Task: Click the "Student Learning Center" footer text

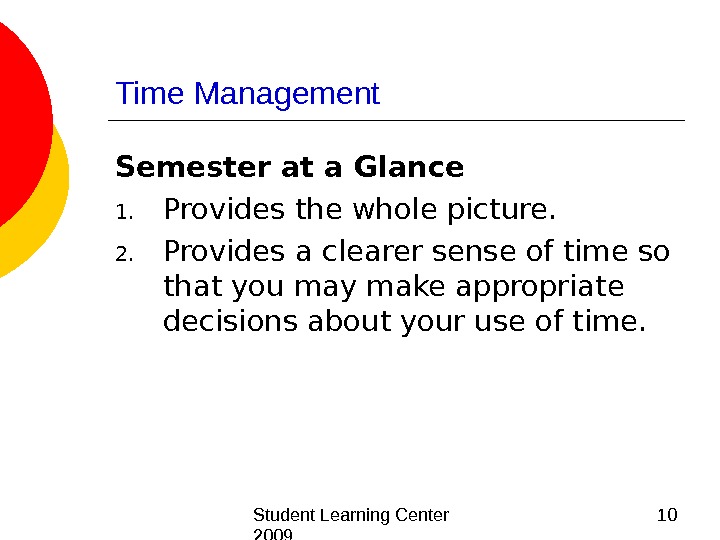Action: tap(351, 515)
